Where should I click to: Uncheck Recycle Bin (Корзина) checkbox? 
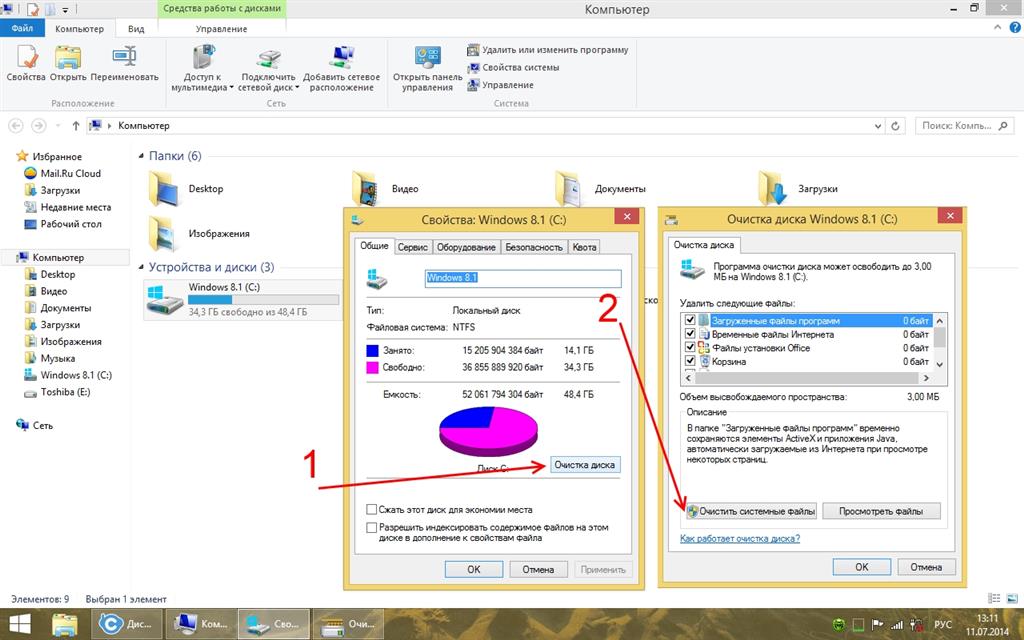point(690,361)
